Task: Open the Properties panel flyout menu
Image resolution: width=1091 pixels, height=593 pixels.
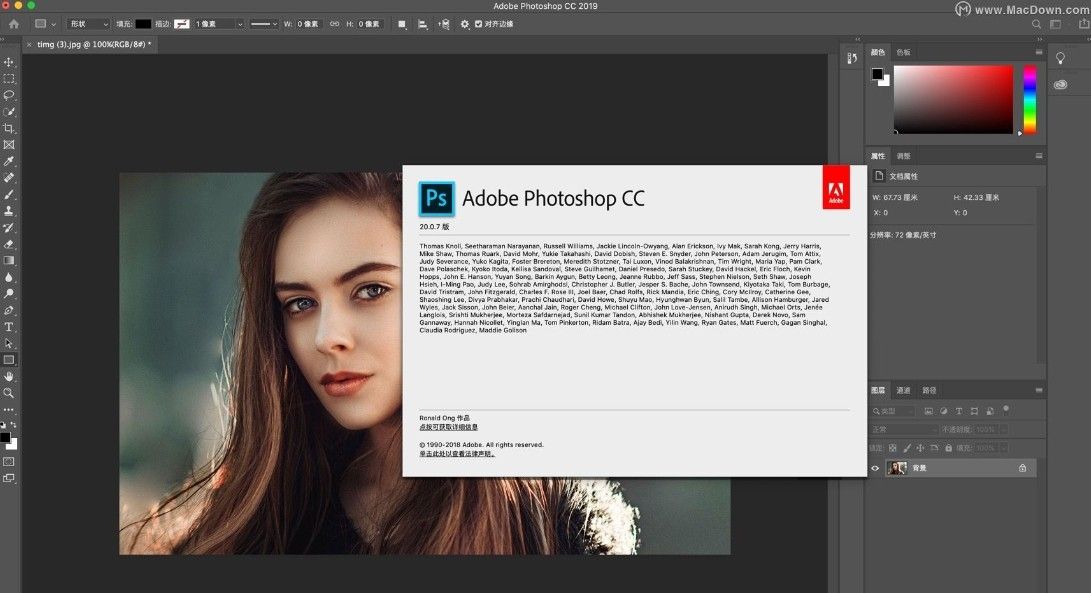Action: coord(1039,156)
